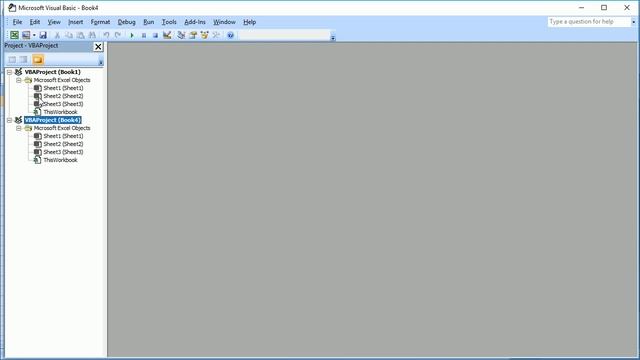This screenshot has height=360, width=640.
Task: Open the dropdown arrow on the help question box
Action: point(633,22)
